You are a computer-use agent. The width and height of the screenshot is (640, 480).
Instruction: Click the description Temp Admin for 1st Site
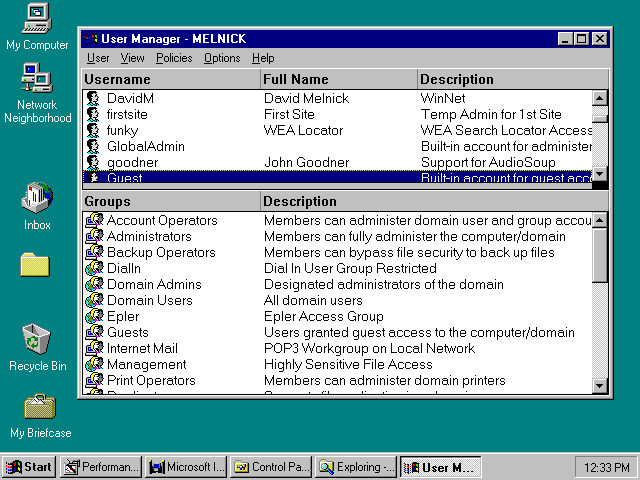491,114
